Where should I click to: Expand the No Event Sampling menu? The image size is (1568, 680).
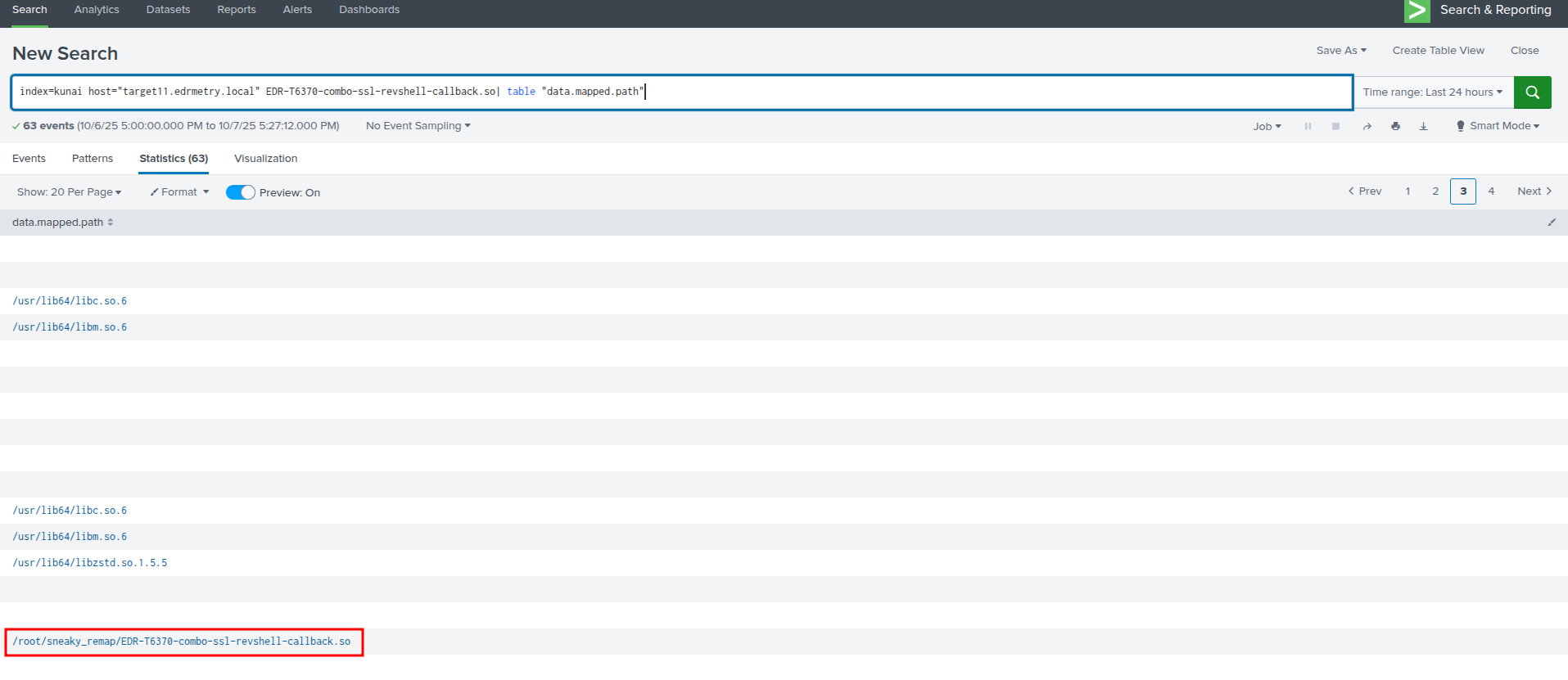point(418,126)
